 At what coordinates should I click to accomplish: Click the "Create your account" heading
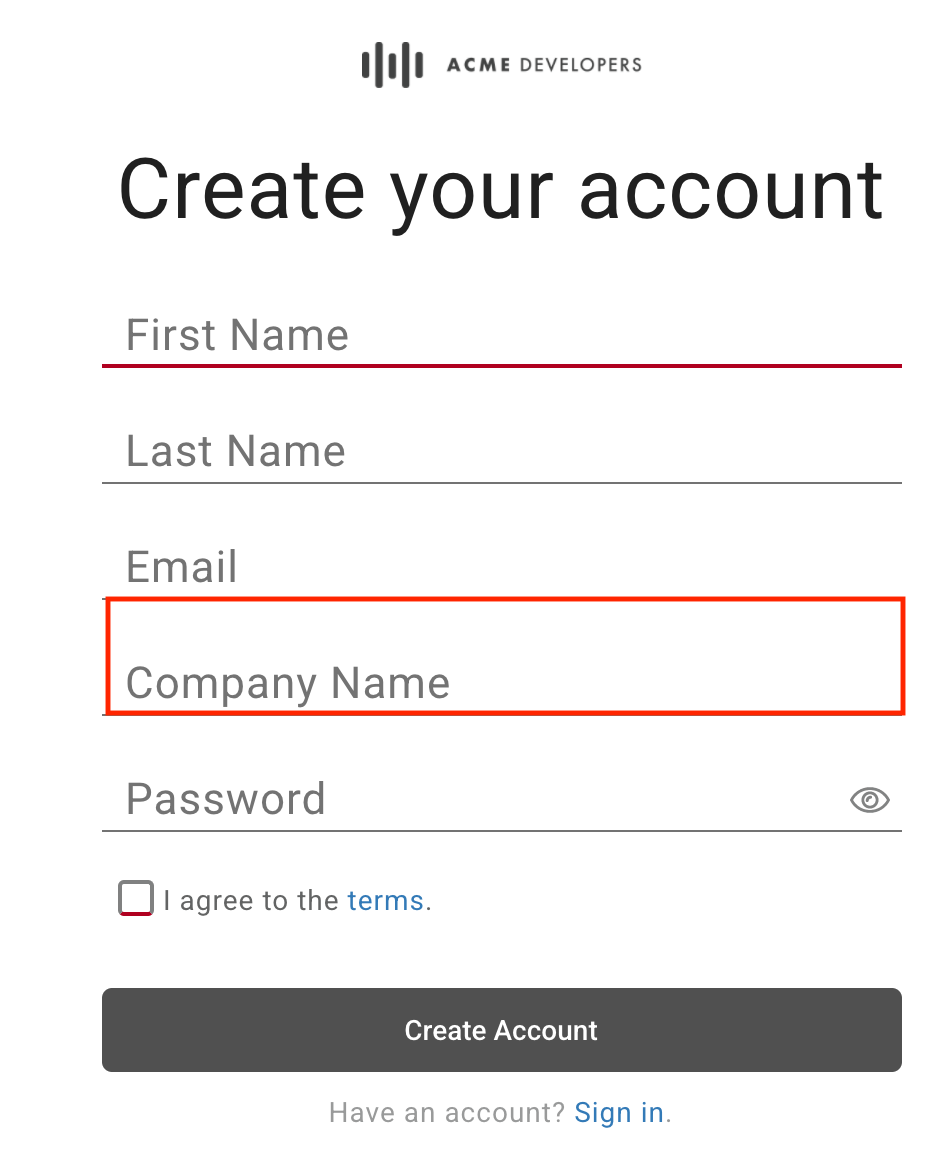pos(500,189)
